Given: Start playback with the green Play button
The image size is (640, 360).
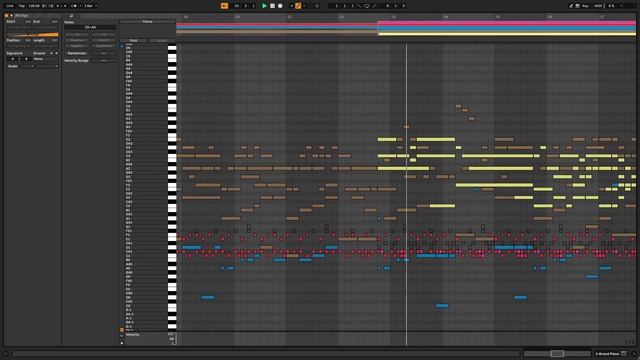Looking at the screenshot, I should pyautogui.click(x=264, y=6).
